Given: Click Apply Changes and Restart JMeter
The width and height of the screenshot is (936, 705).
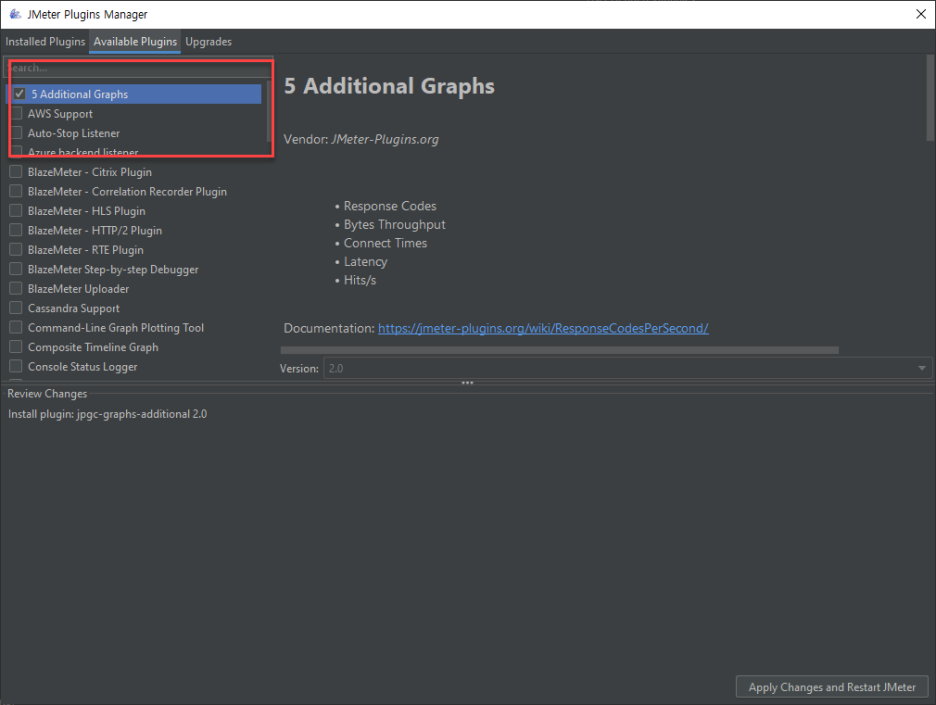Looking at the screenshot, I should [832, 687].
